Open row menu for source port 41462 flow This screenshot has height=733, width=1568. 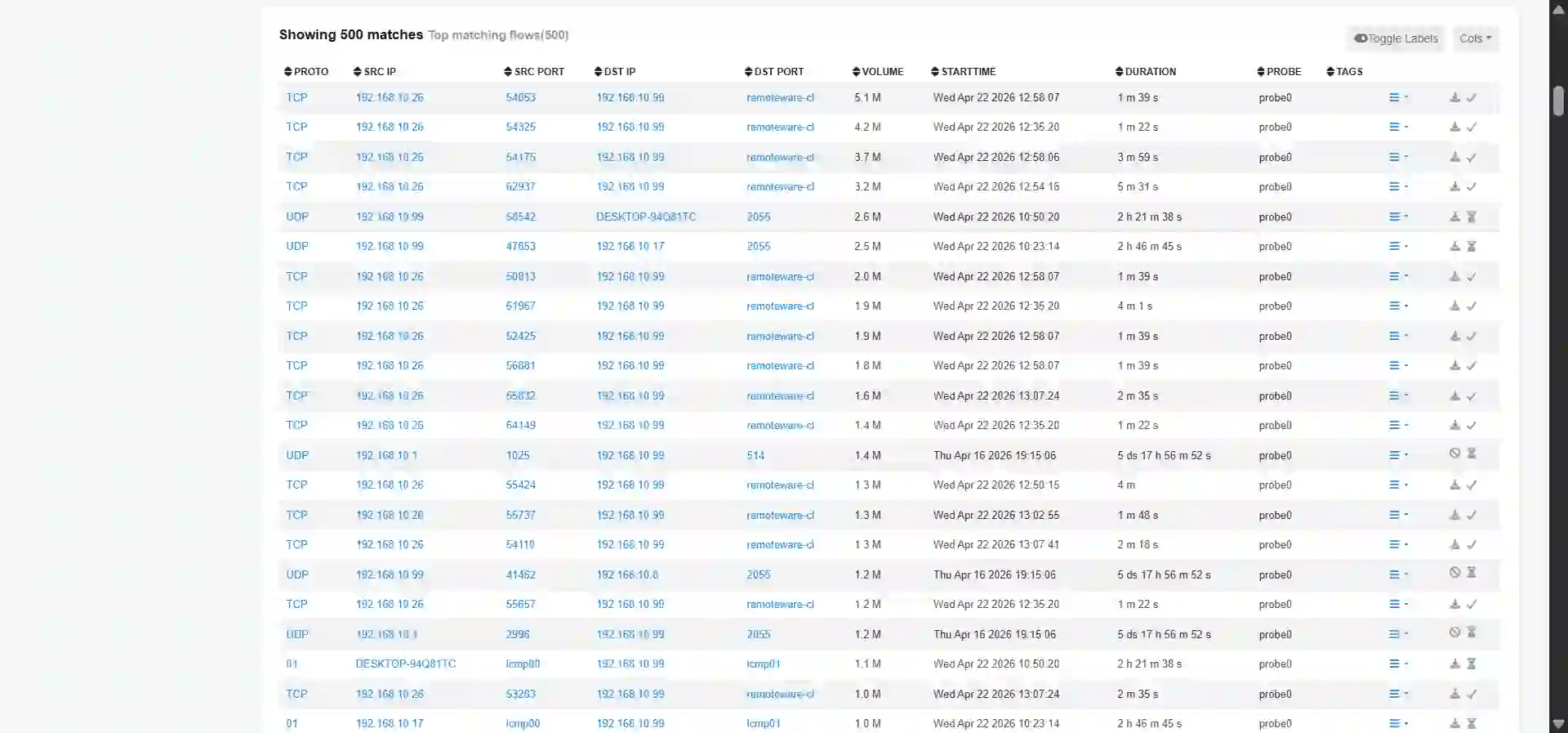pos(1398,574)
